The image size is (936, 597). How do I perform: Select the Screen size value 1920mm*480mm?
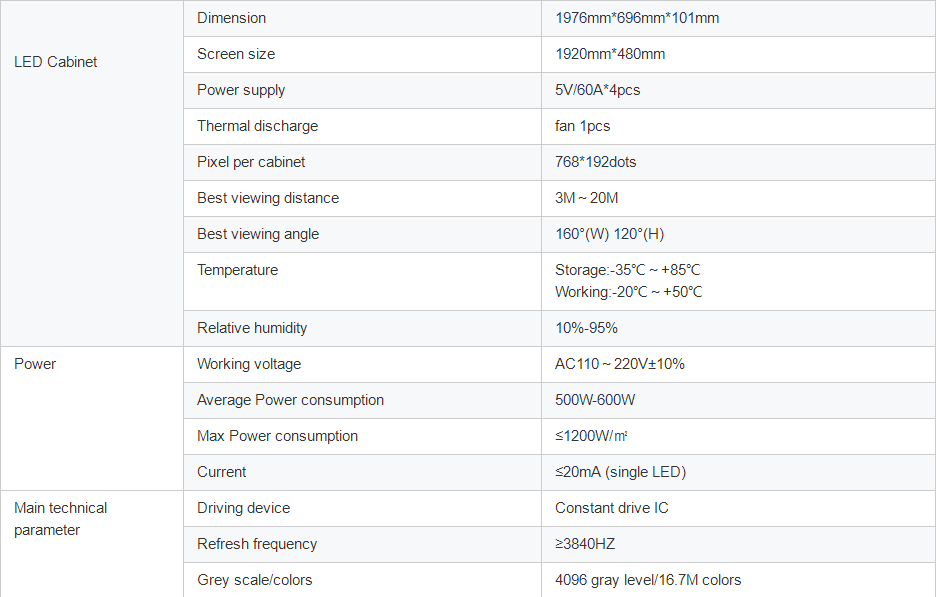[610, 54]
